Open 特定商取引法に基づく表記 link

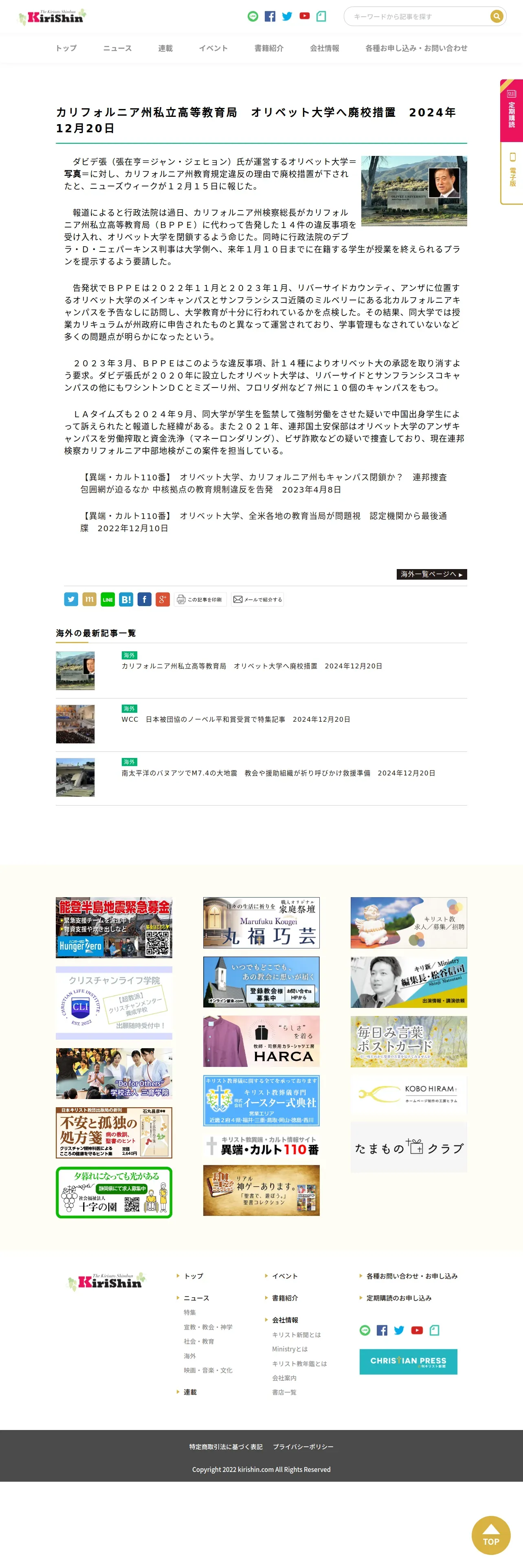[226, 1447]
